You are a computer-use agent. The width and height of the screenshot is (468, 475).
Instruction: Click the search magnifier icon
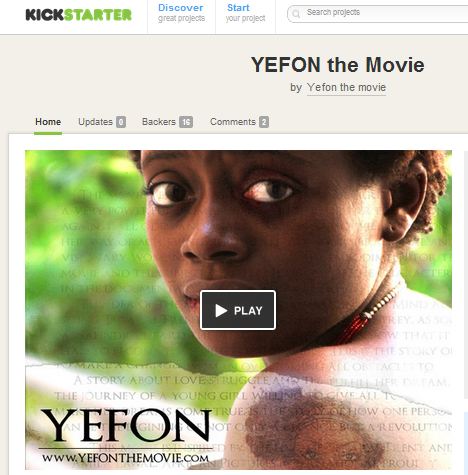(x=296, y=14)
